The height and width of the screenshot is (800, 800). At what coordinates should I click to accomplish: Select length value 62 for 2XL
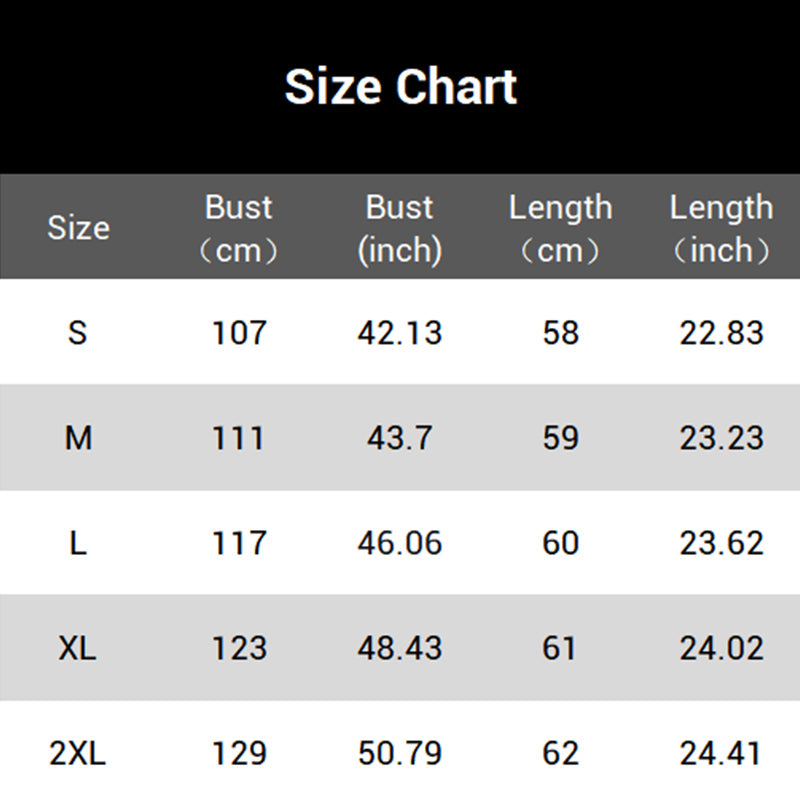tap(560, 753)
